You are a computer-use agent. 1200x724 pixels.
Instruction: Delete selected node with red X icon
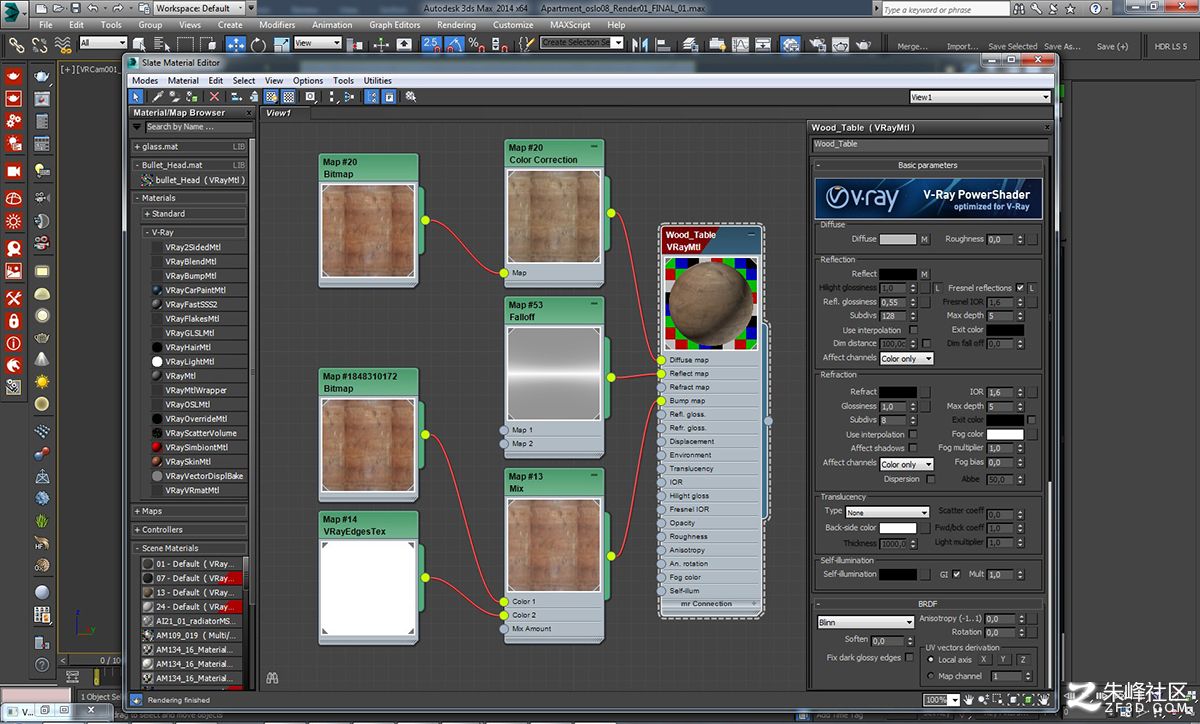(x=214, y=97)
